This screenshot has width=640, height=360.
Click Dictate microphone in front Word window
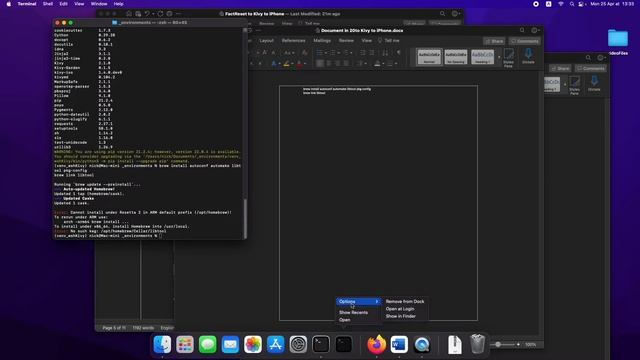point(528,56)
